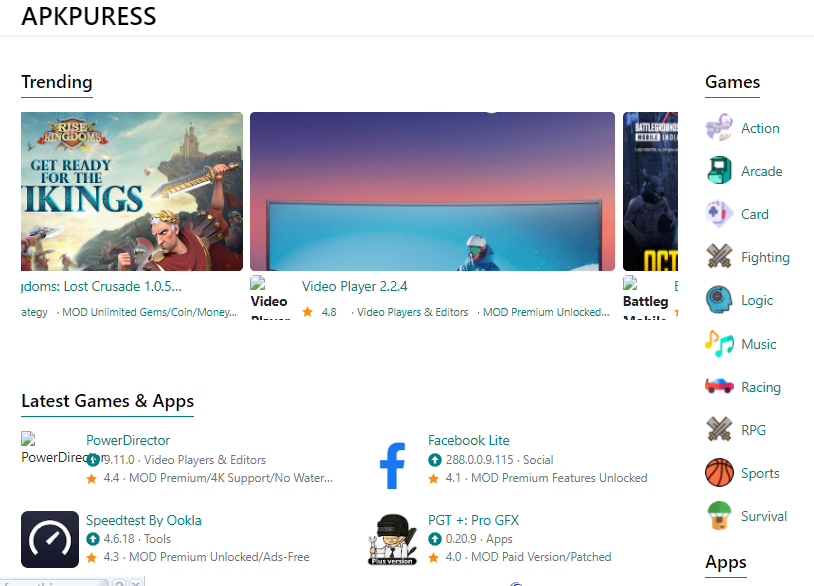This screenshot has width=814, height=586.
Task: Click the Games sidebar heading
Action: pyautogui.click(x=732, y=82)
